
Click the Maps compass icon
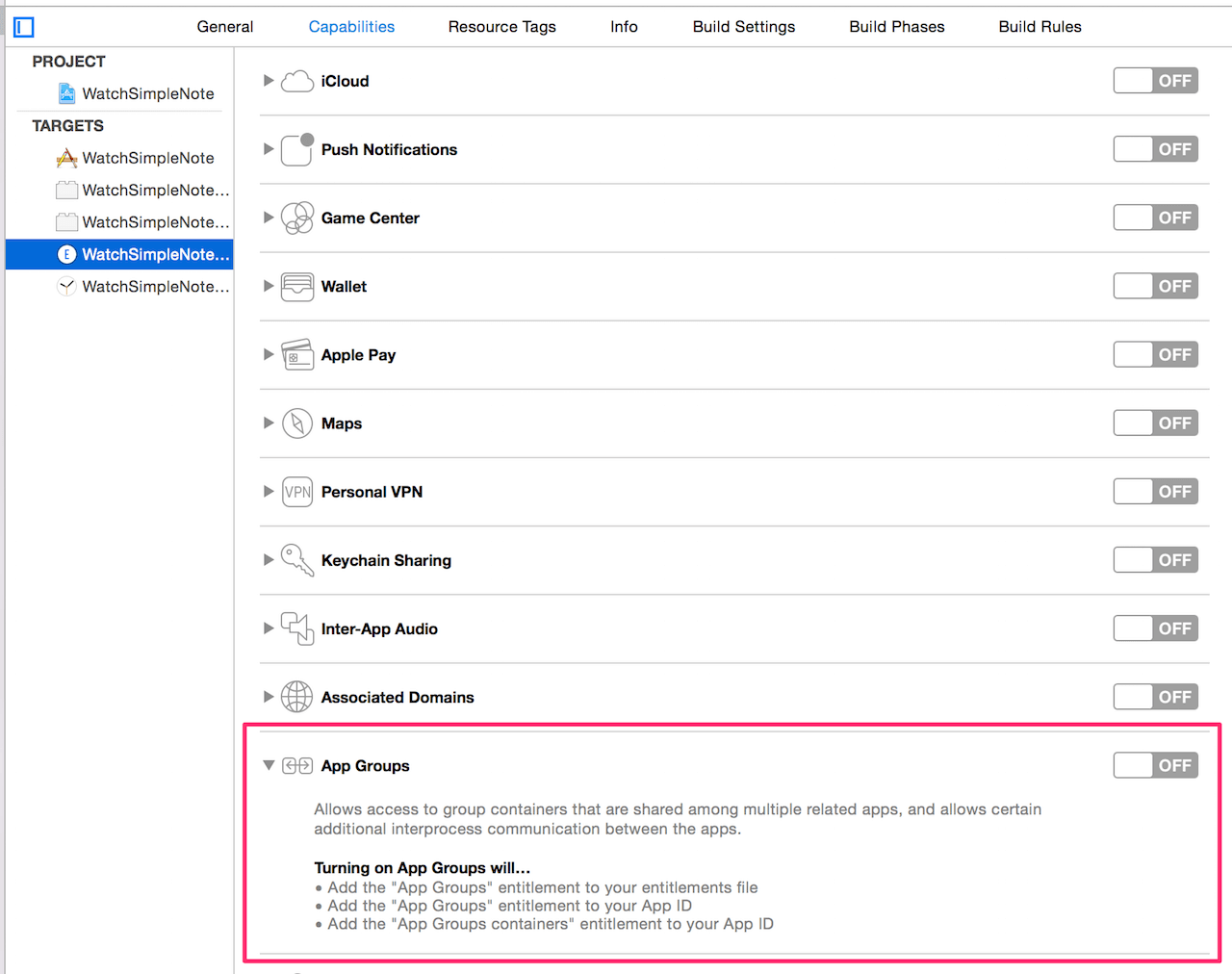coord(296,423)
